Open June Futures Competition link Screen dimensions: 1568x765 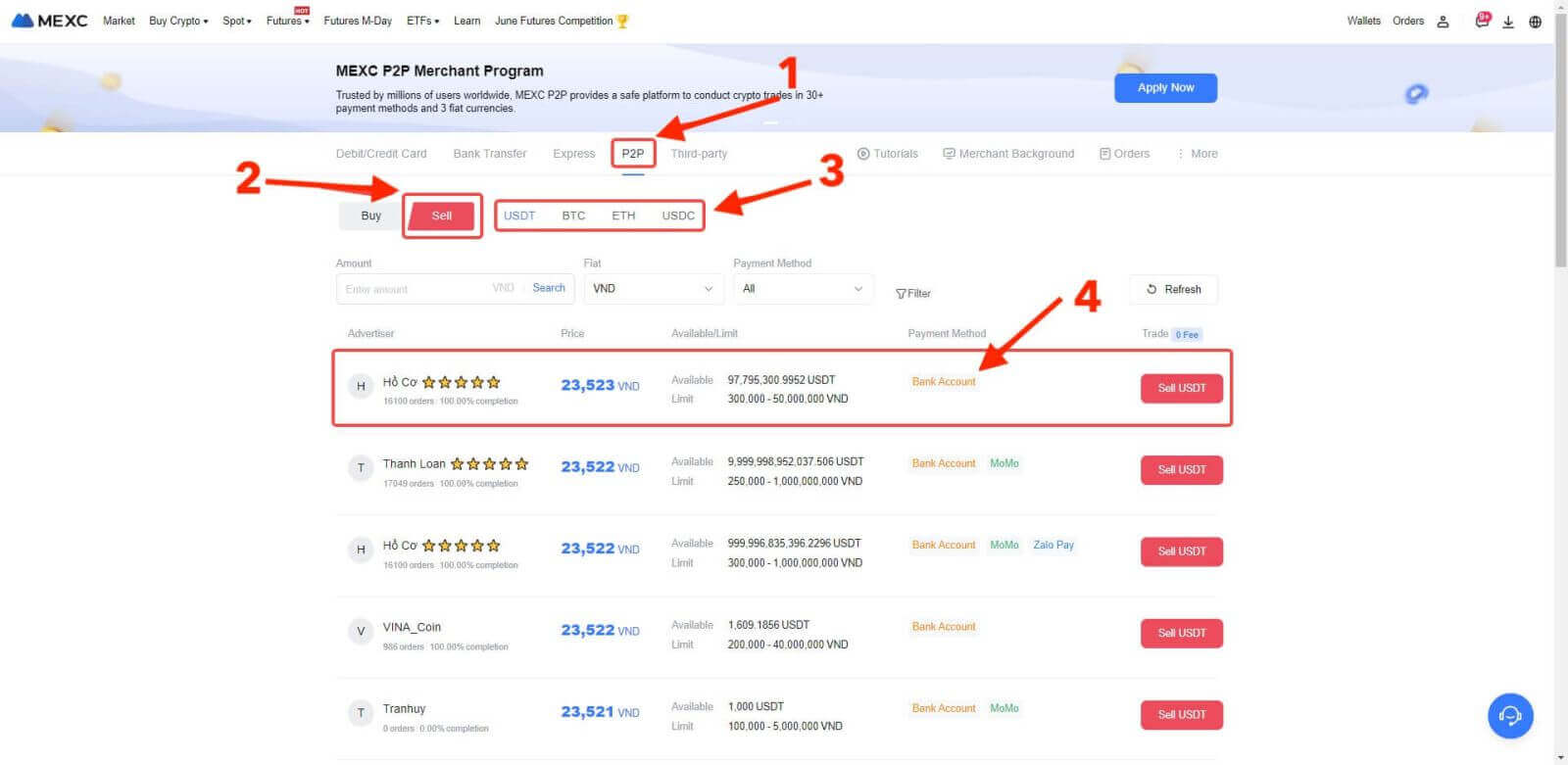click(x=562, y=21)
